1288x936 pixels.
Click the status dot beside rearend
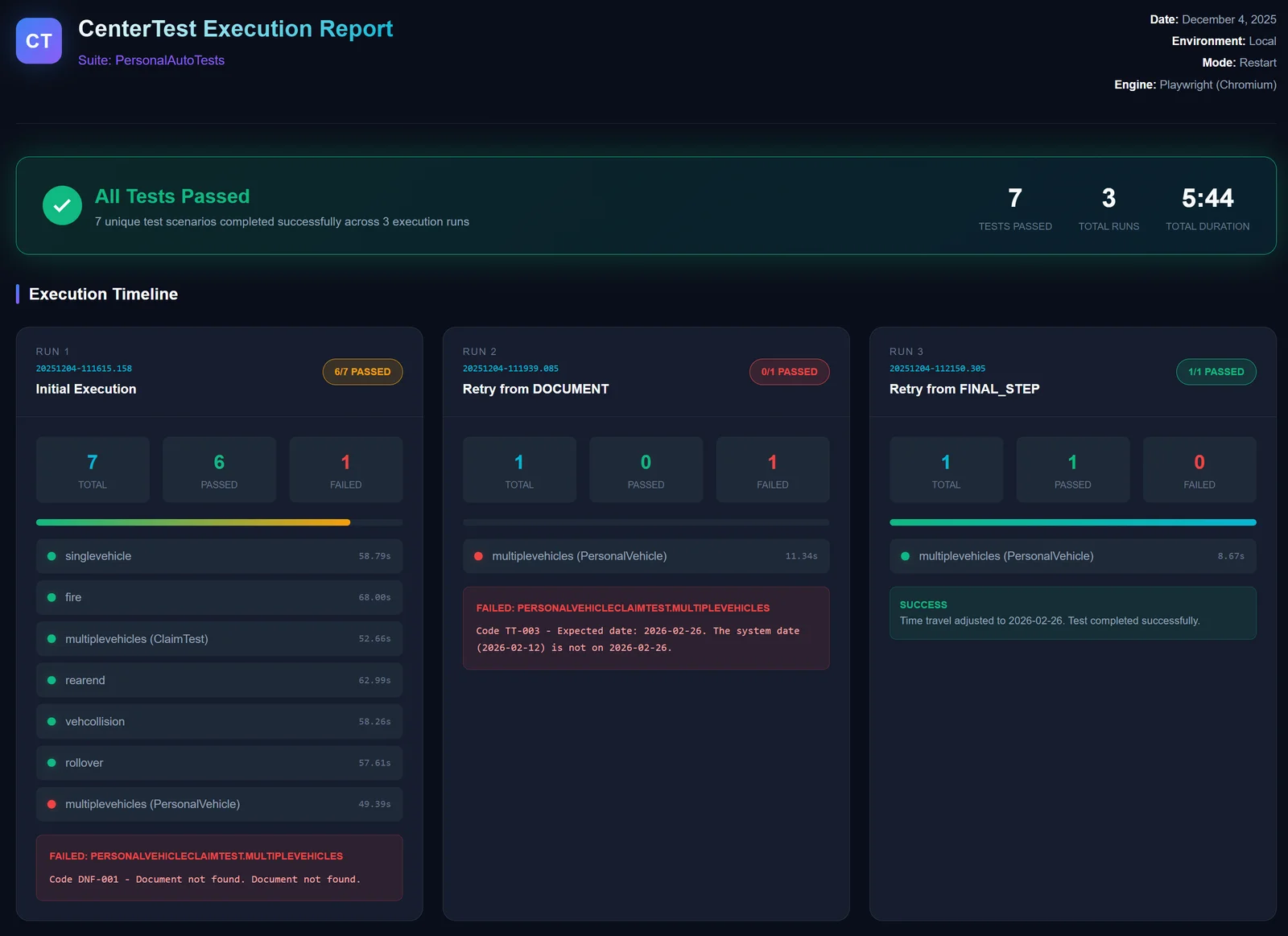point(52,680)
